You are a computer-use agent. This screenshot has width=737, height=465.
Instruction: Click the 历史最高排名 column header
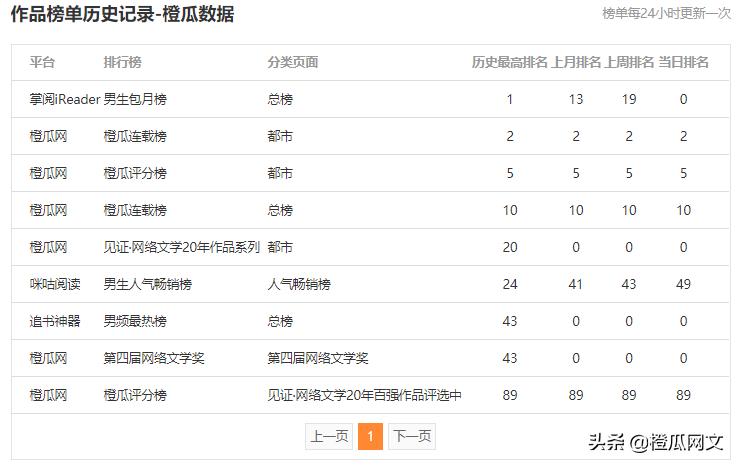[510, 62]
